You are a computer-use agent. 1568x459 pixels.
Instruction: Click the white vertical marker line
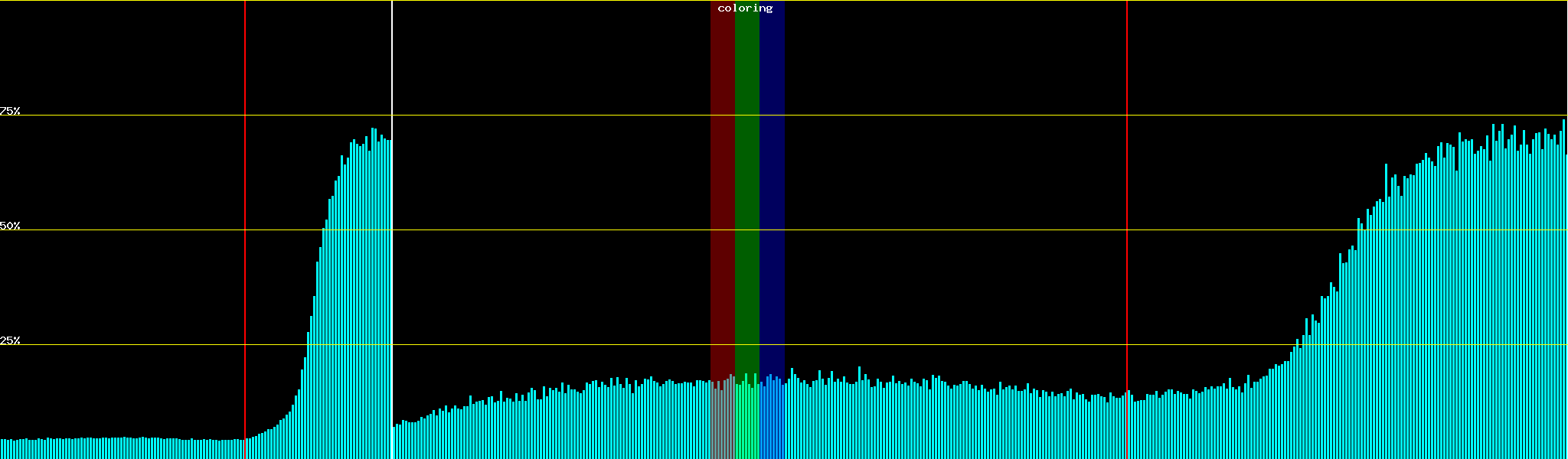coord(392,61)
